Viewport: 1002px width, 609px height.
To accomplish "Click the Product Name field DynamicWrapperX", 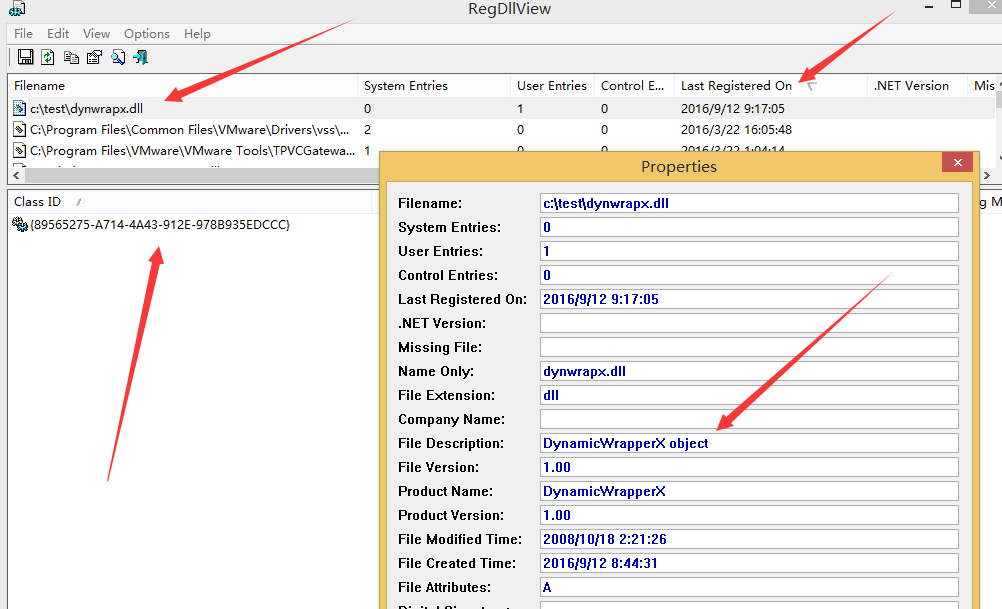I will click(x=749, y=491).
